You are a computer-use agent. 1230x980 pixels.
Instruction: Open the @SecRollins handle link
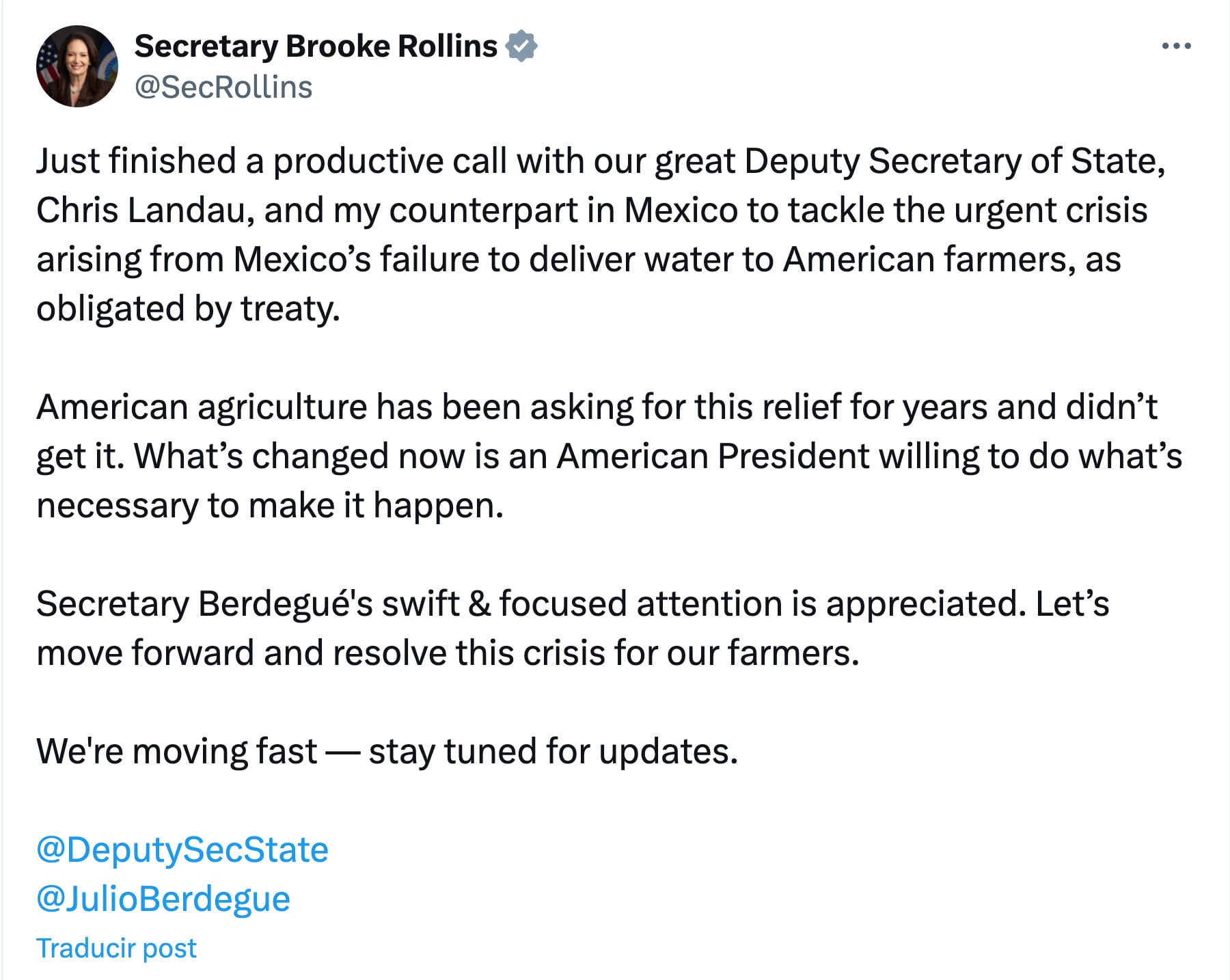223,87
